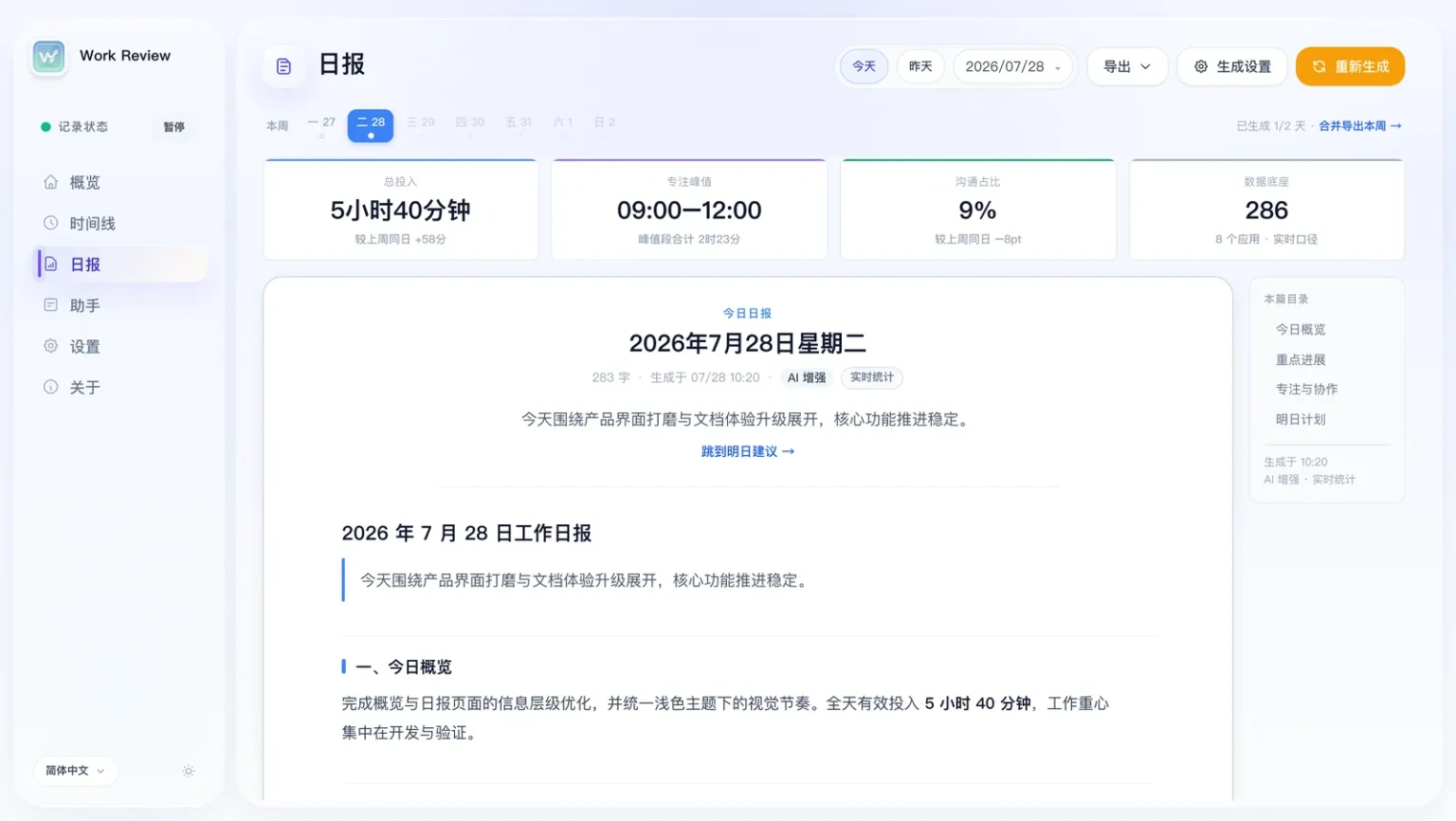
Task: Click the 2026年7月28日星期二 heading
Action: pyautogui.click(x=748, y=343)
